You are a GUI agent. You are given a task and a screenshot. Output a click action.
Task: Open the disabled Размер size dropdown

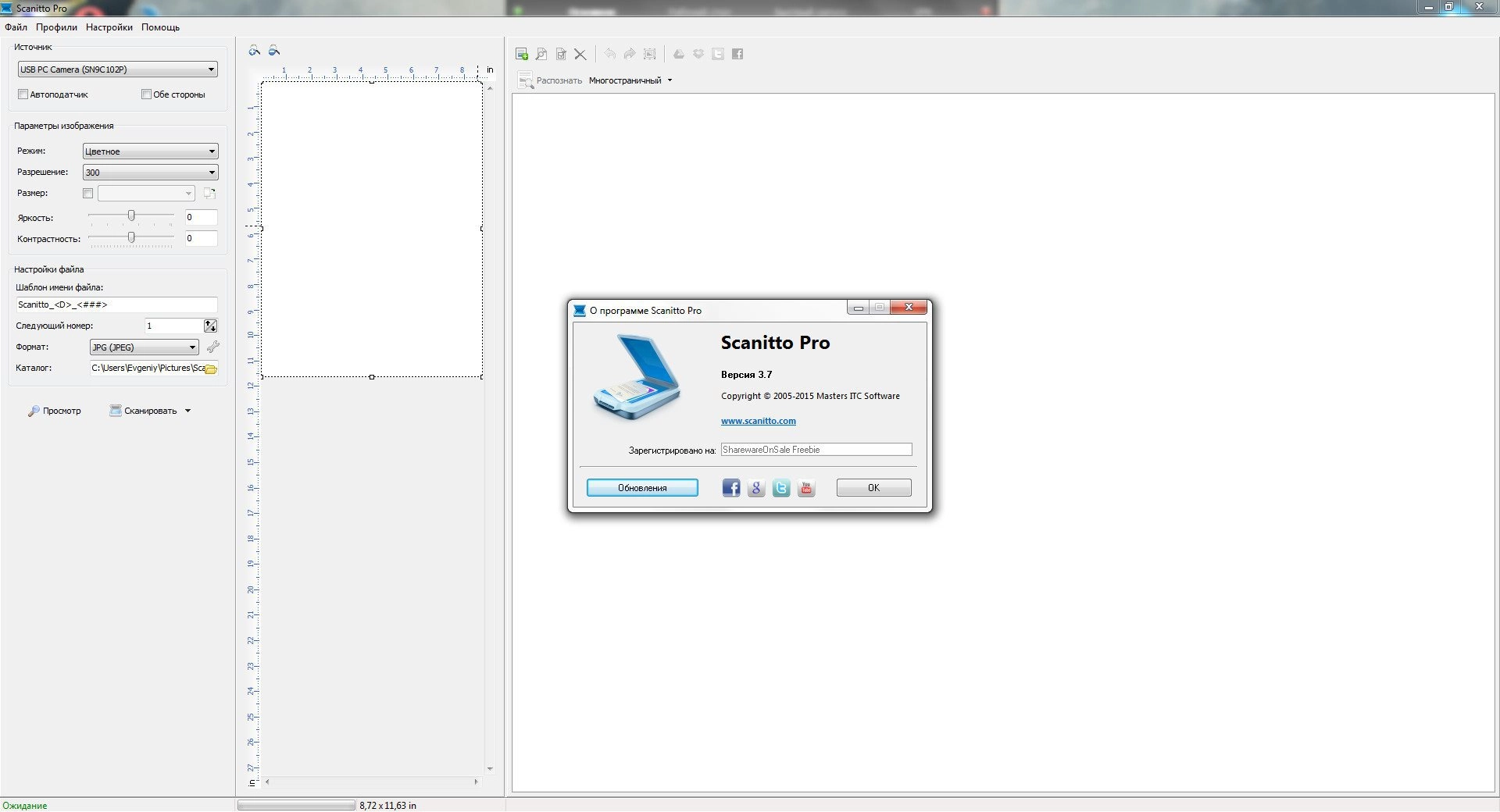tap(146, 193)
